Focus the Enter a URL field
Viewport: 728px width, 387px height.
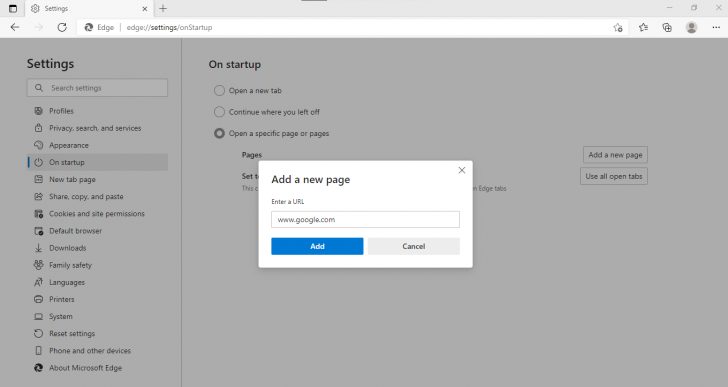(365, 219)
